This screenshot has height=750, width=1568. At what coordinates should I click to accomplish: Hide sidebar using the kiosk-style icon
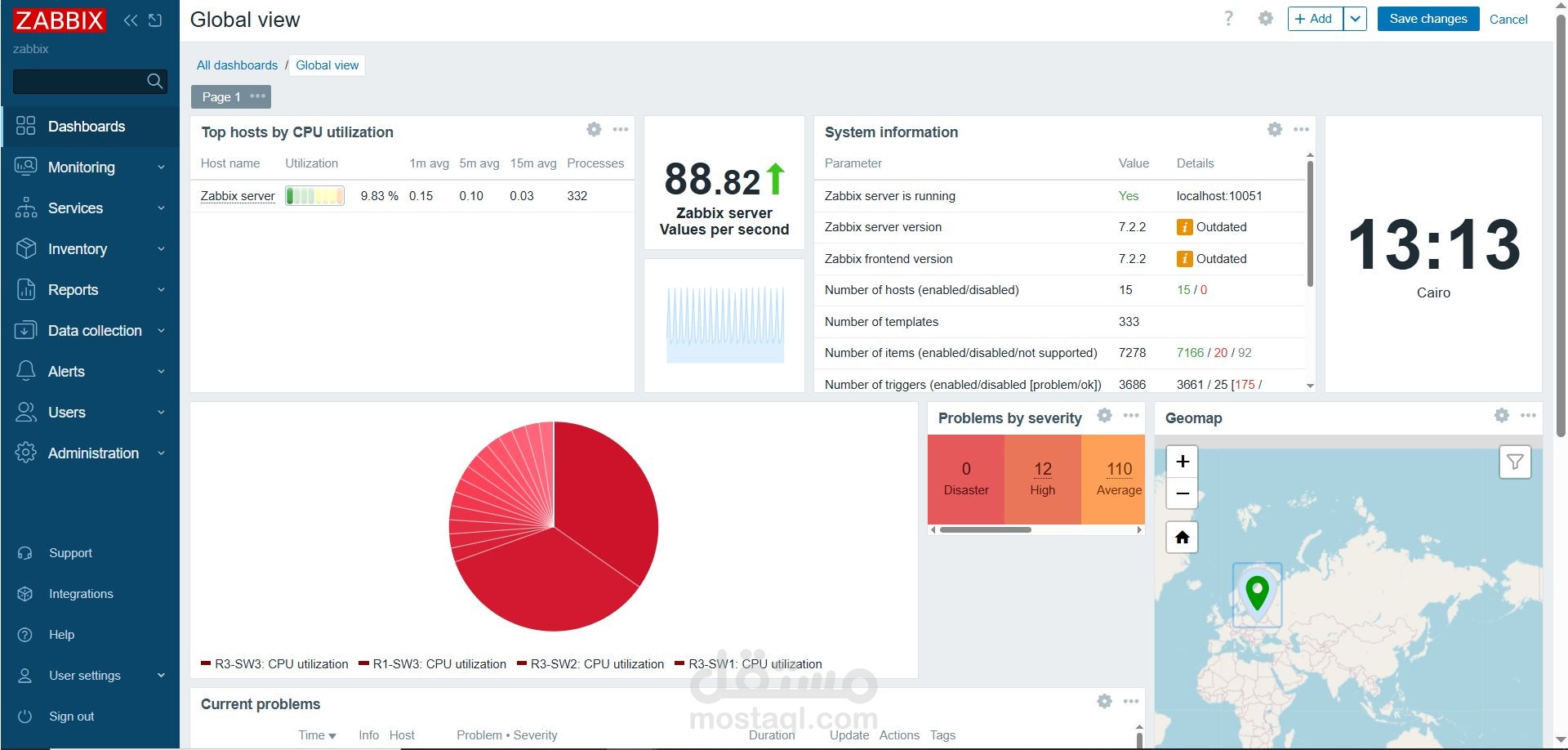[x=155, y=20]
